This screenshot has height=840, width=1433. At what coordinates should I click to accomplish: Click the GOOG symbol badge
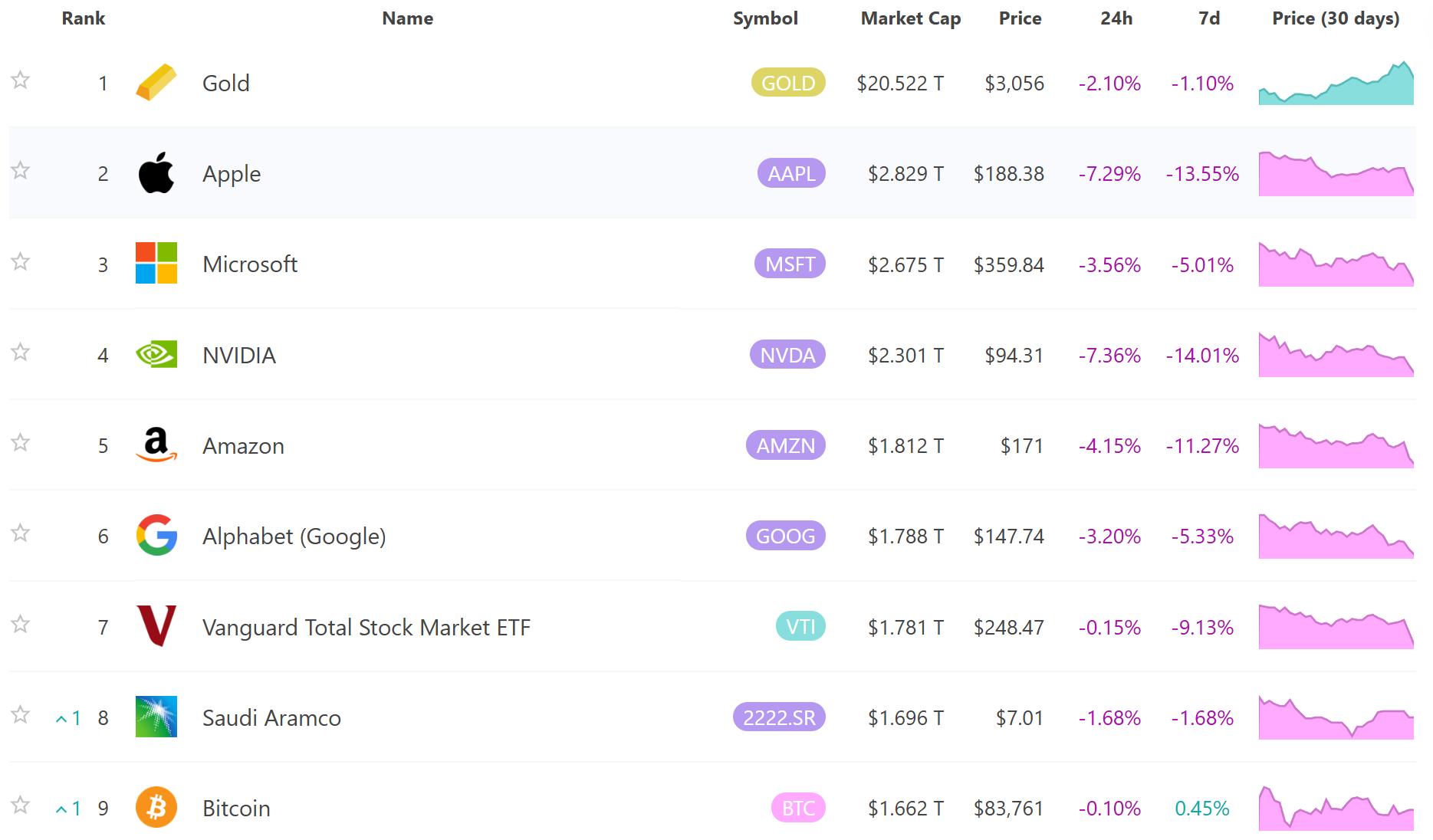(786, 536)
